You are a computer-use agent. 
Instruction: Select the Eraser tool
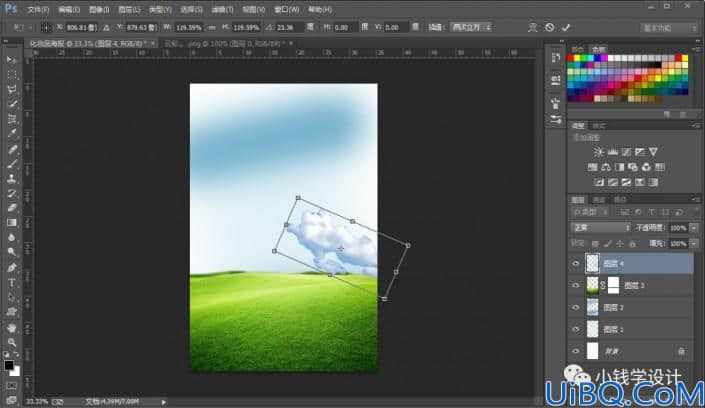tap(11, 208)
